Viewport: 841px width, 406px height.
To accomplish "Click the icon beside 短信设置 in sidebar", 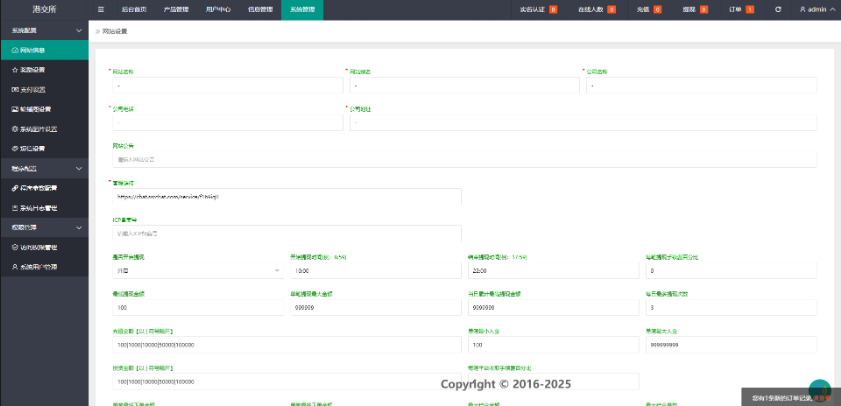I will 15,149.
